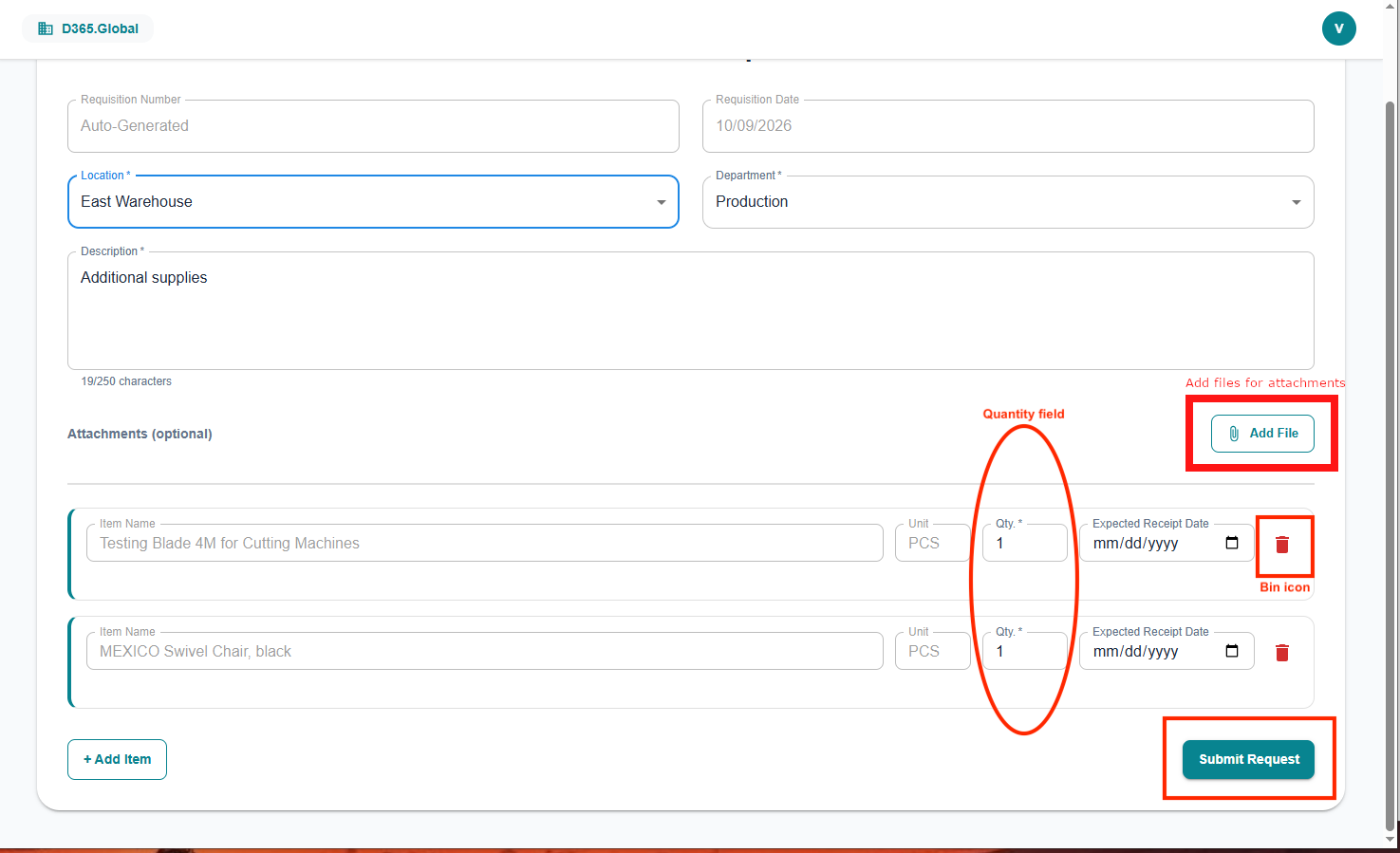Delete the MEXICO Swivel Chair item row
Screen dimensions: 1400x853
(1282, 653)
